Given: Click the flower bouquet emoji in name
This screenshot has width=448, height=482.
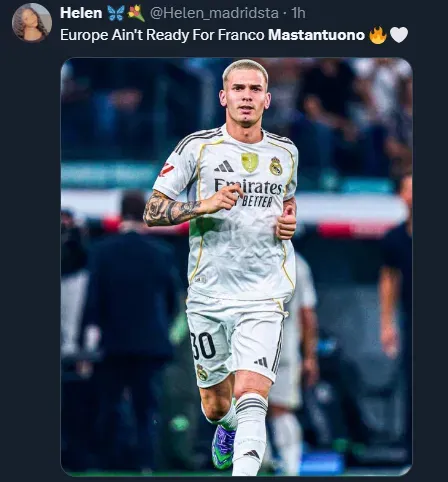Looking at the screenshot, I should coord(136,14).
